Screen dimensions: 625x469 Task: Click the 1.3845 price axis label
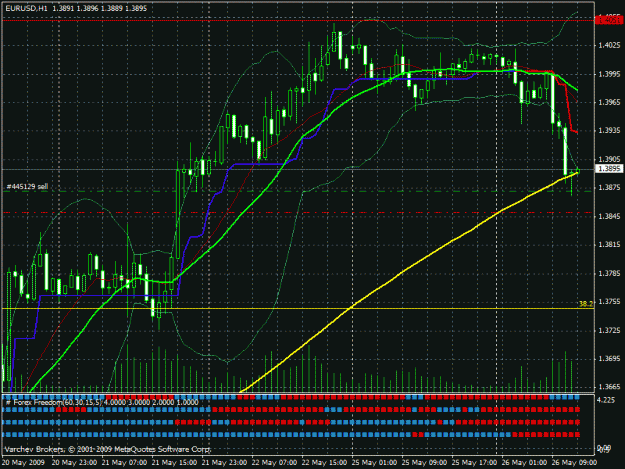[x=609, y=216]
